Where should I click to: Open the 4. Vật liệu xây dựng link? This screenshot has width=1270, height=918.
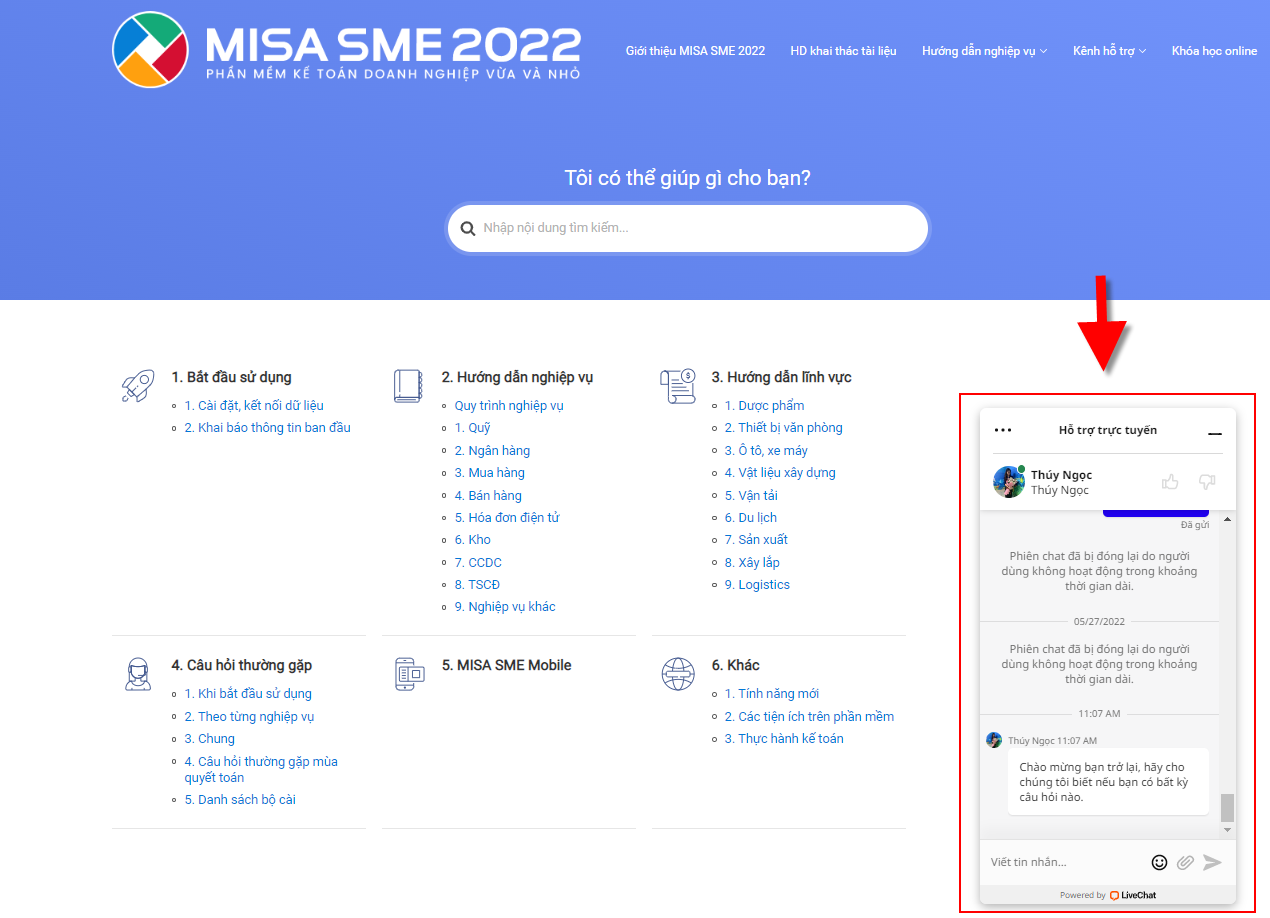[x=780, y=473]
